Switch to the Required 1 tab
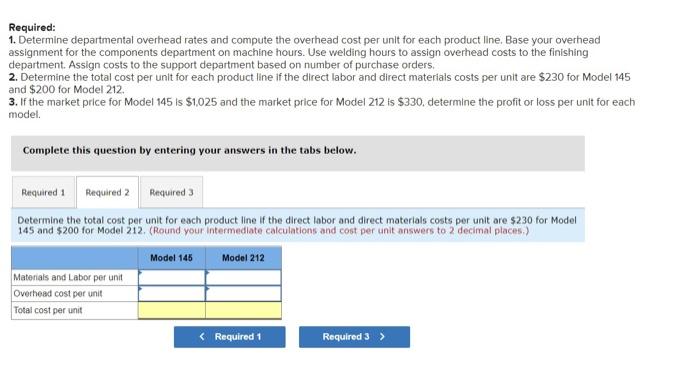Image resolution: width=700 pixels, height=376 pixels. (43, 192)
